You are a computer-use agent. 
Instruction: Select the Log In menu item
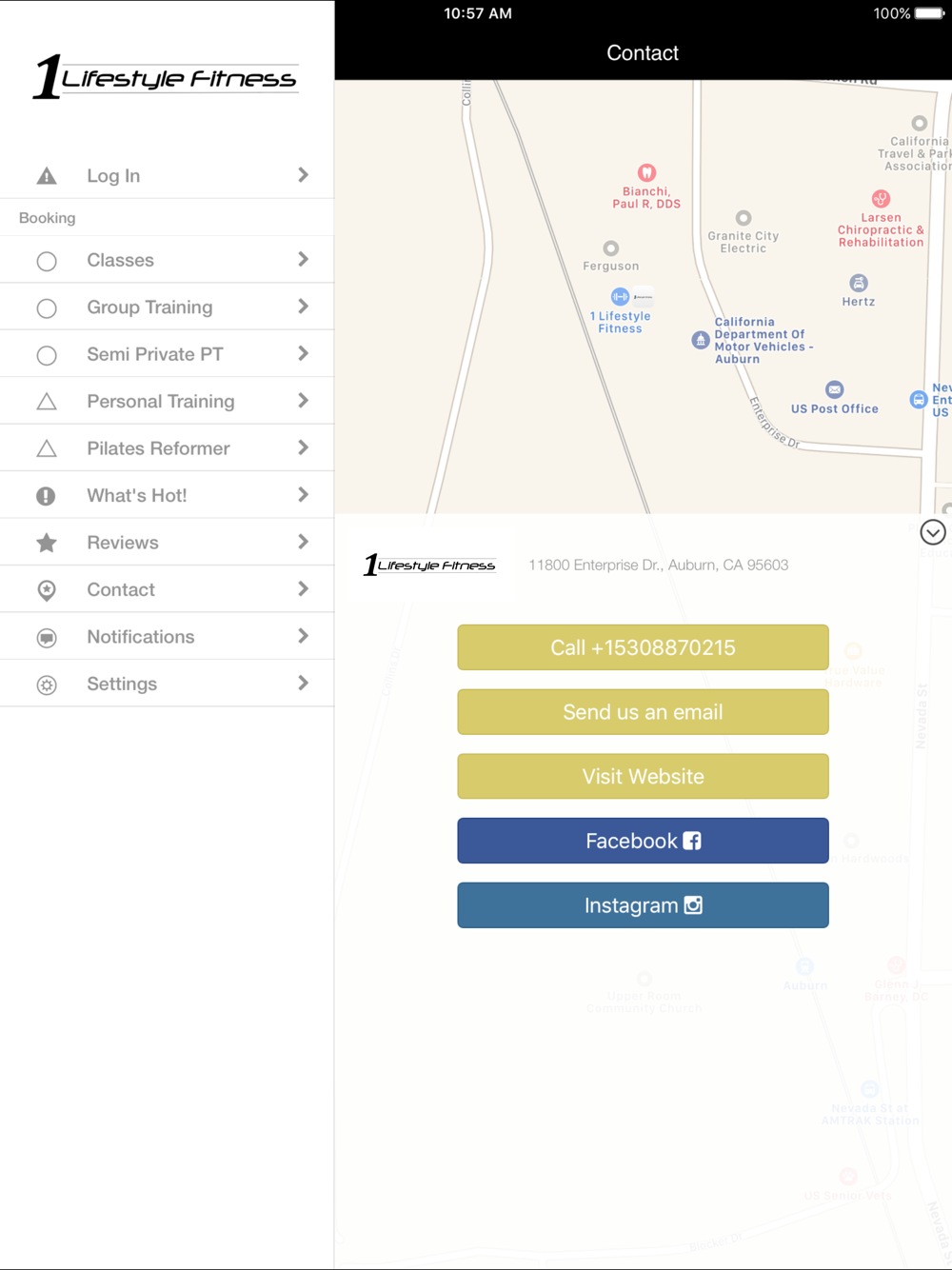point(167,175)
